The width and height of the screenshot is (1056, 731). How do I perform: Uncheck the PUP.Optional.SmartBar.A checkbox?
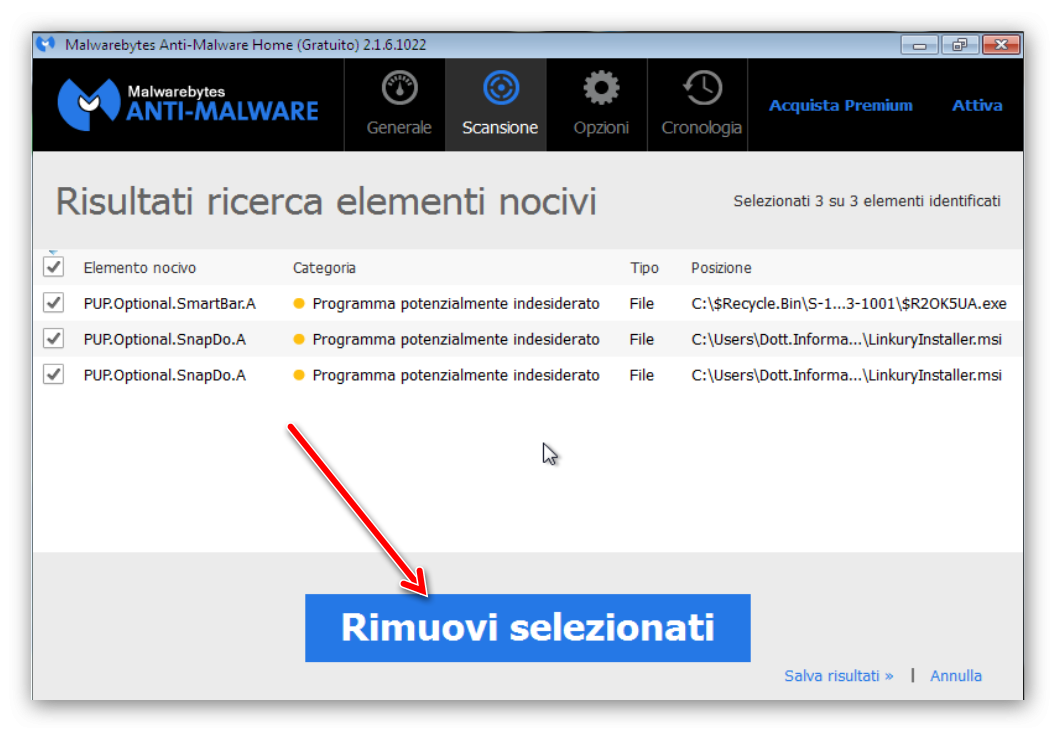point(53,303)
